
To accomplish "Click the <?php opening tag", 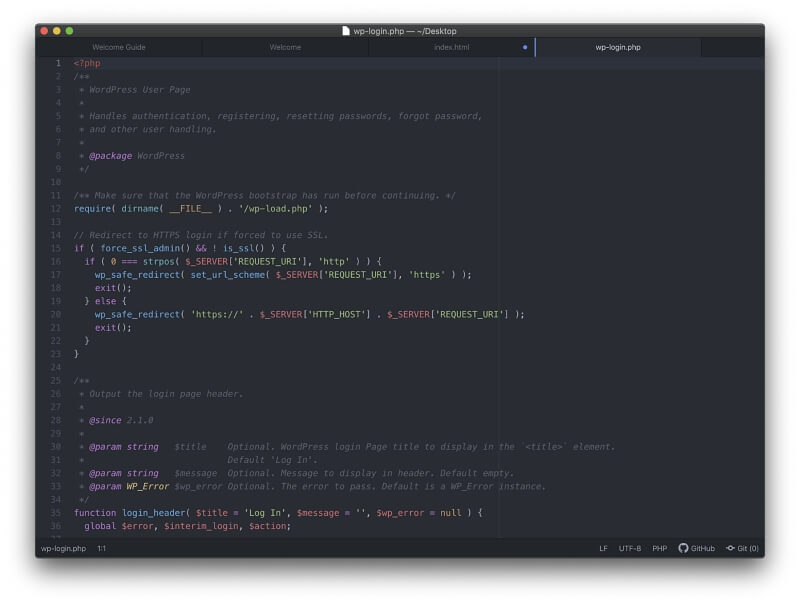I will [87, 63].
